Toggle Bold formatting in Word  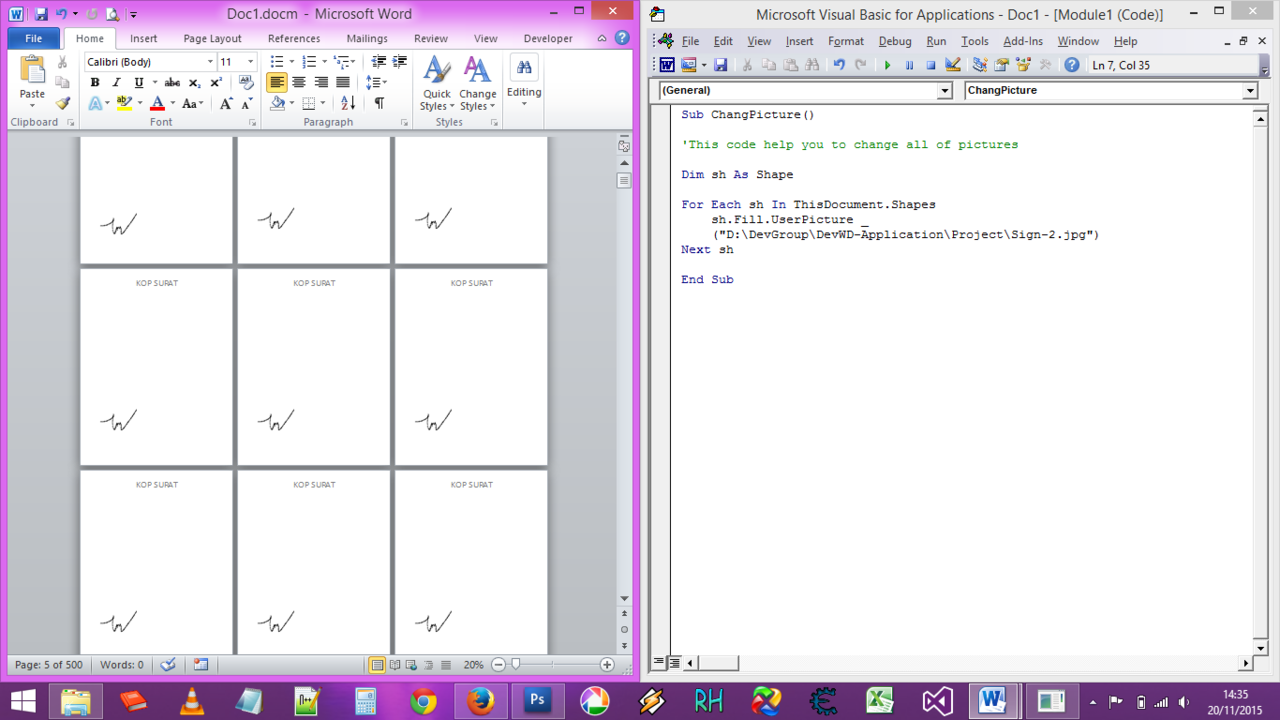[x=95, y=83]
